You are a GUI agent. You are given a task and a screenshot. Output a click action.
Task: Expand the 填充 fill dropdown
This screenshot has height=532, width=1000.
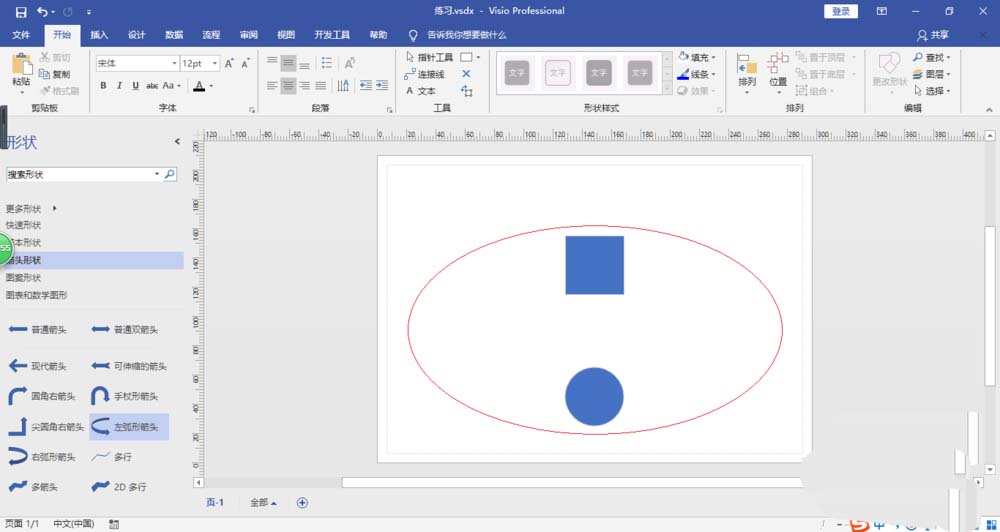tap(713, 58)
